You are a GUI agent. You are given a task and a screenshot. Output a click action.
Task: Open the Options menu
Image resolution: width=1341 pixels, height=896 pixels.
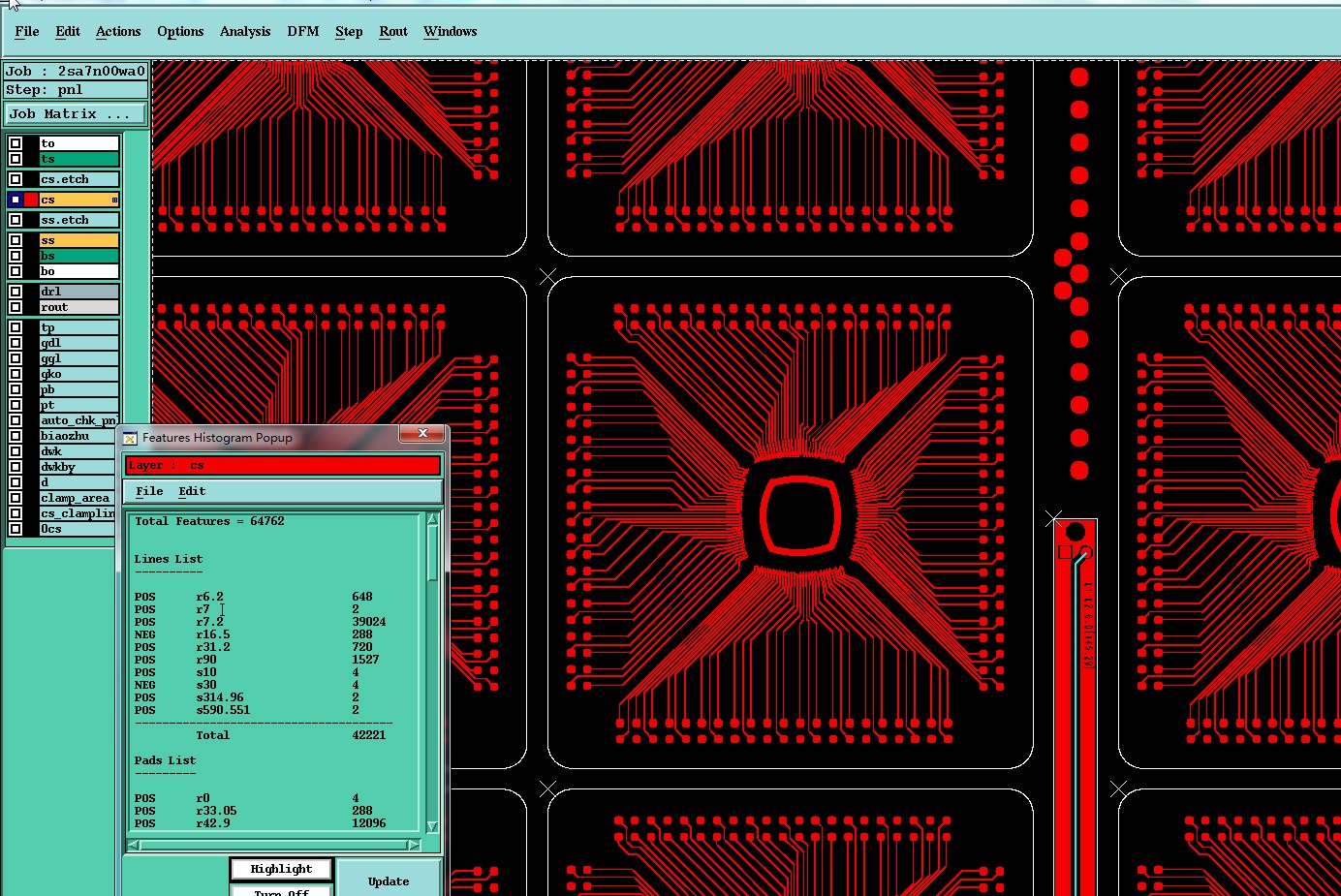[x=180, y=31]
